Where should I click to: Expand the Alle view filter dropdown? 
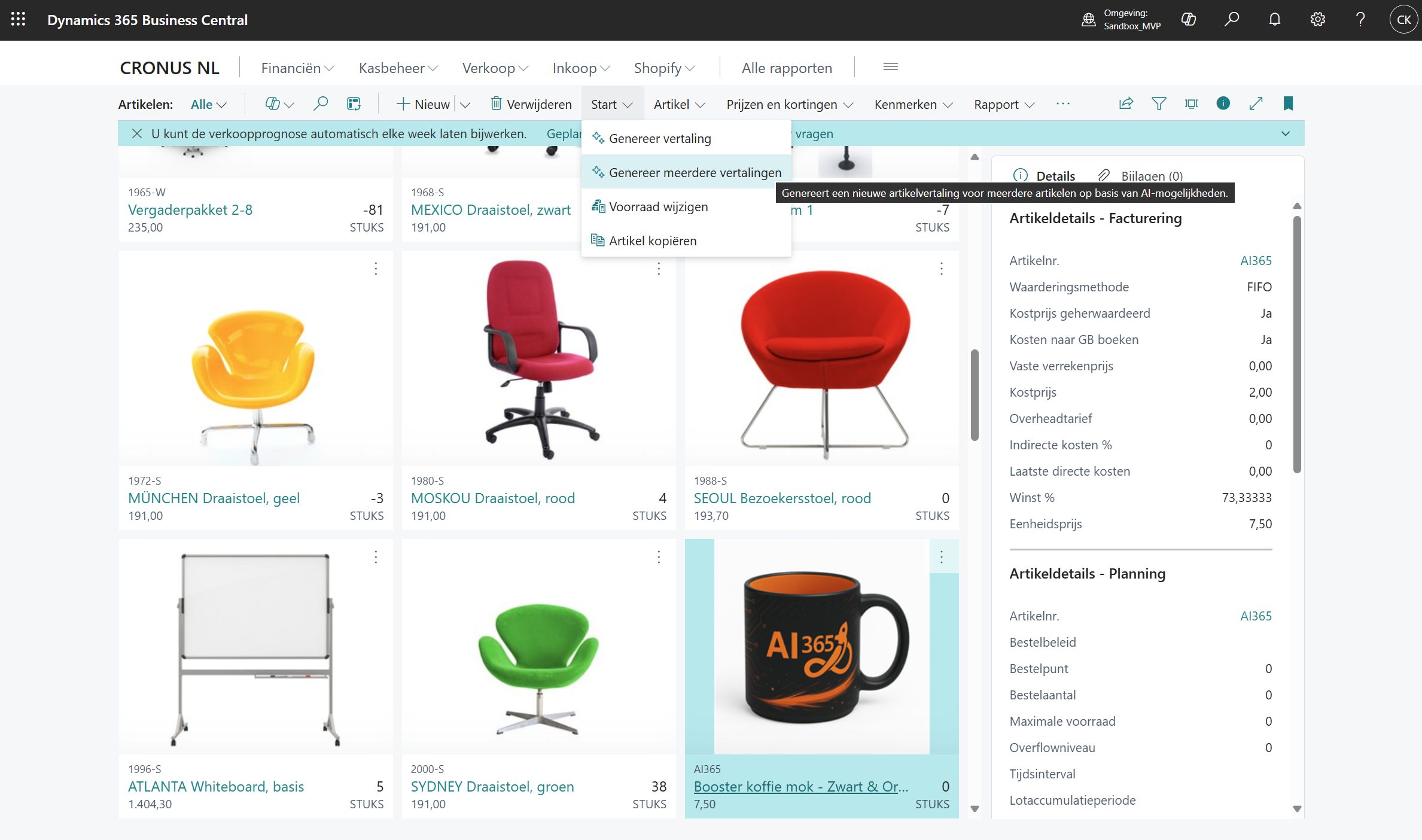pos(208,105)
